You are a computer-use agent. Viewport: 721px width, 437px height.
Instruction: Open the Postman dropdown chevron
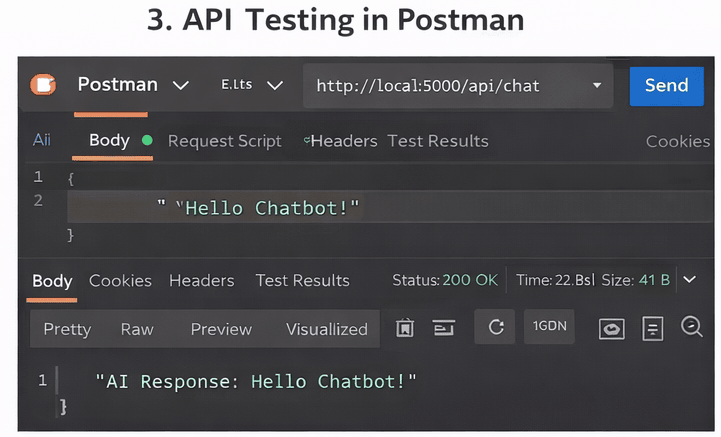coord(181,86)
